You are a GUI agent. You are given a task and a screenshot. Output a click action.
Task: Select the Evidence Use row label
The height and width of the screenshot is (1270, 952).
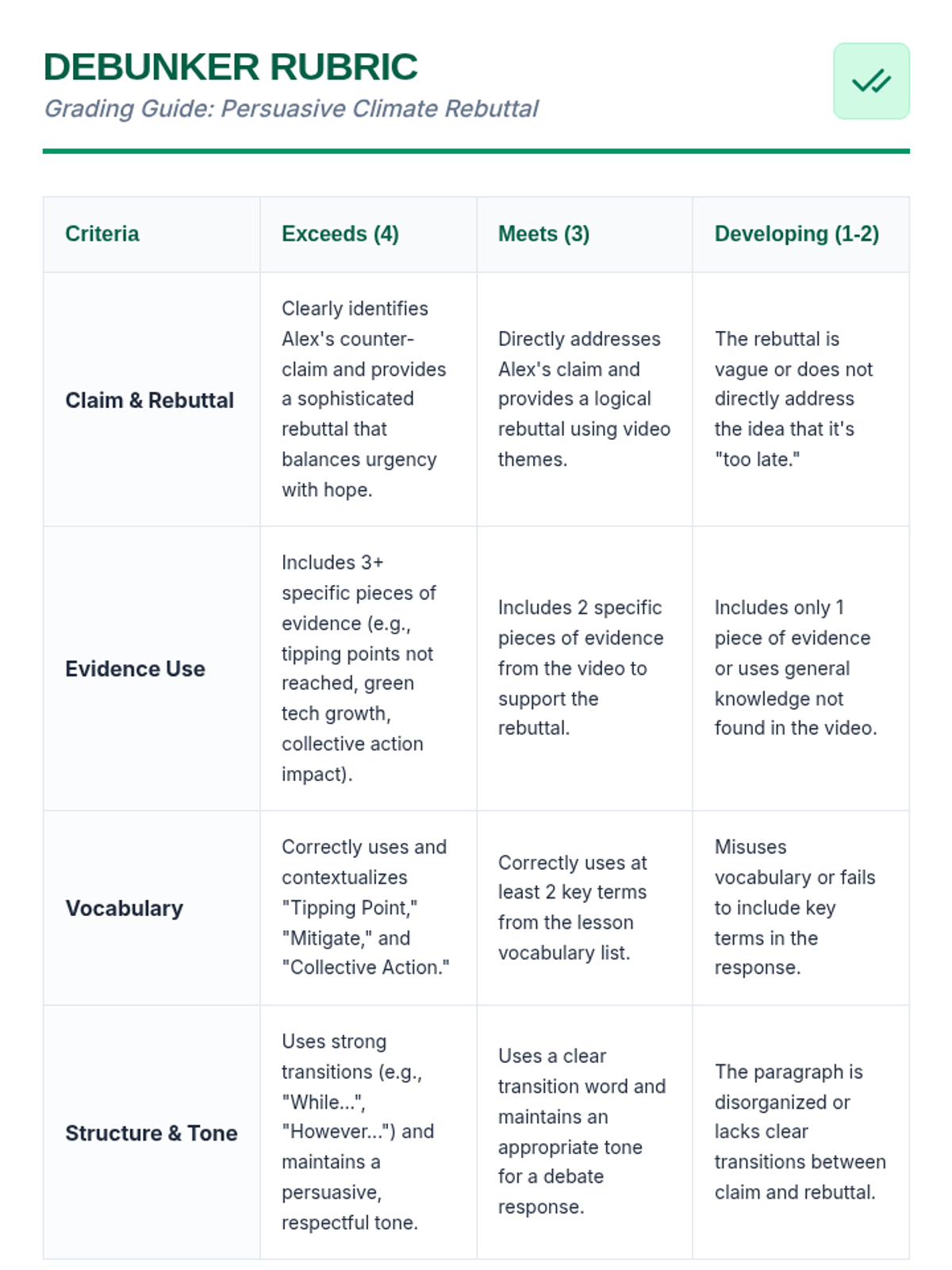tap(135, 669)
